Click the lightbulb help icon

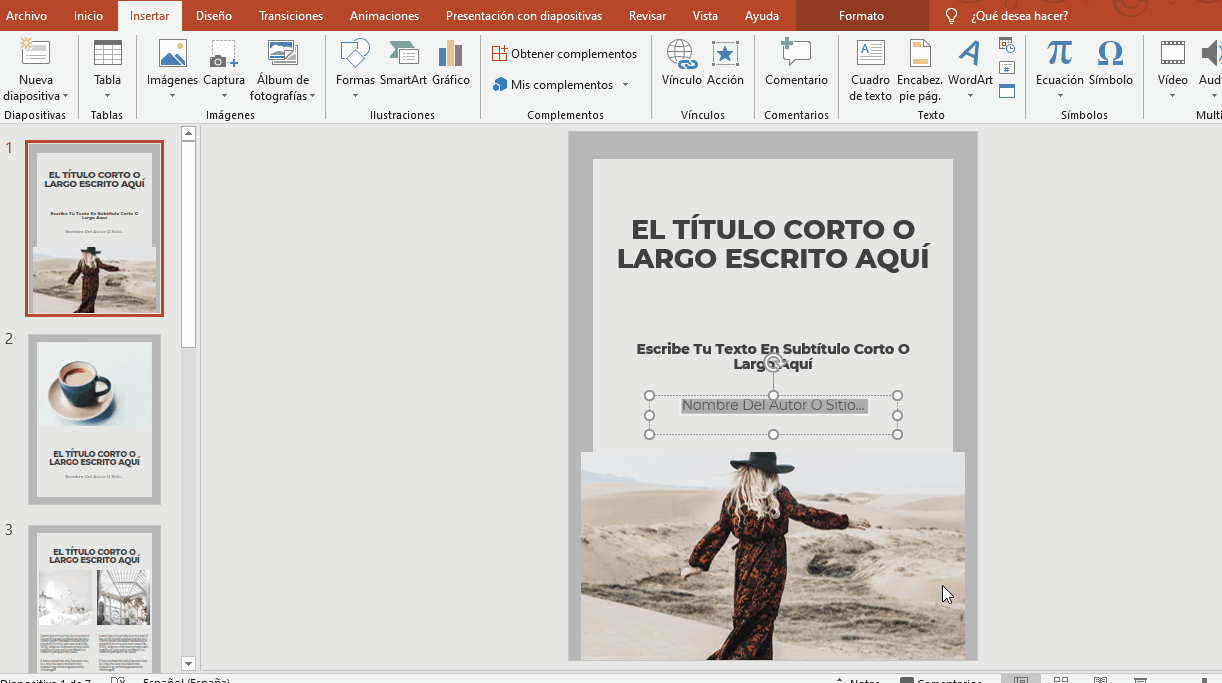(x=951, y=16)
